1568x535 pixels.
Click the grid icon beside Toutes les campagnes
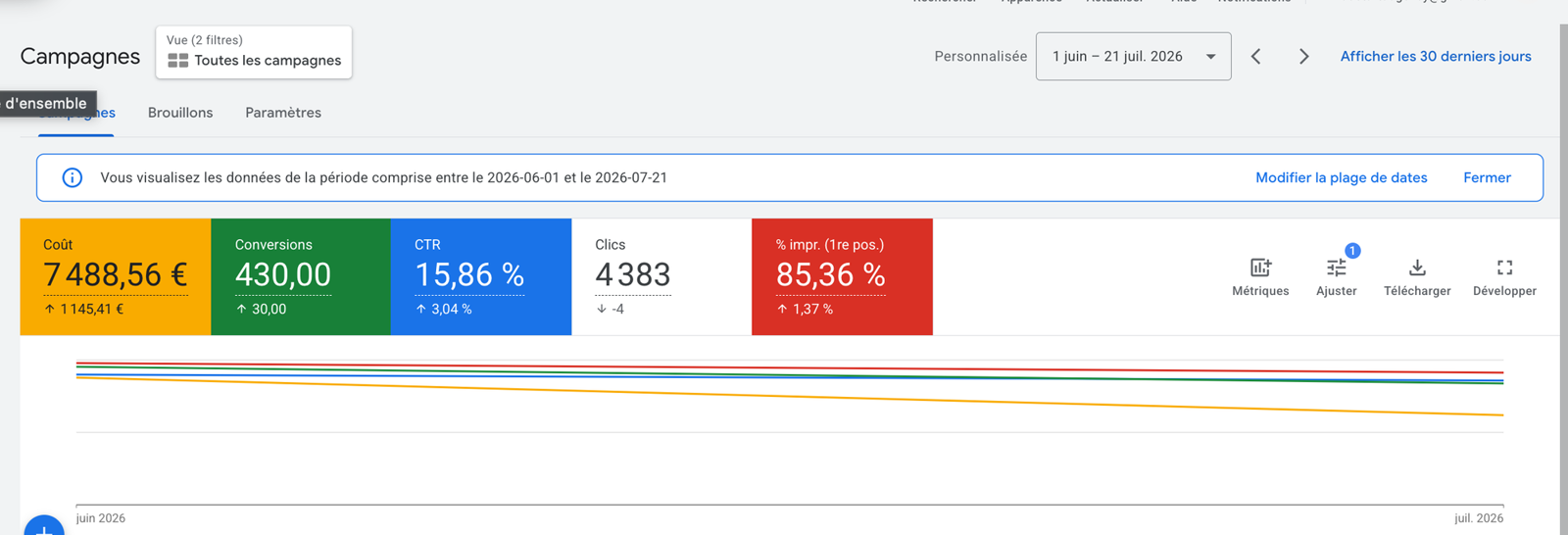(177, 61)
